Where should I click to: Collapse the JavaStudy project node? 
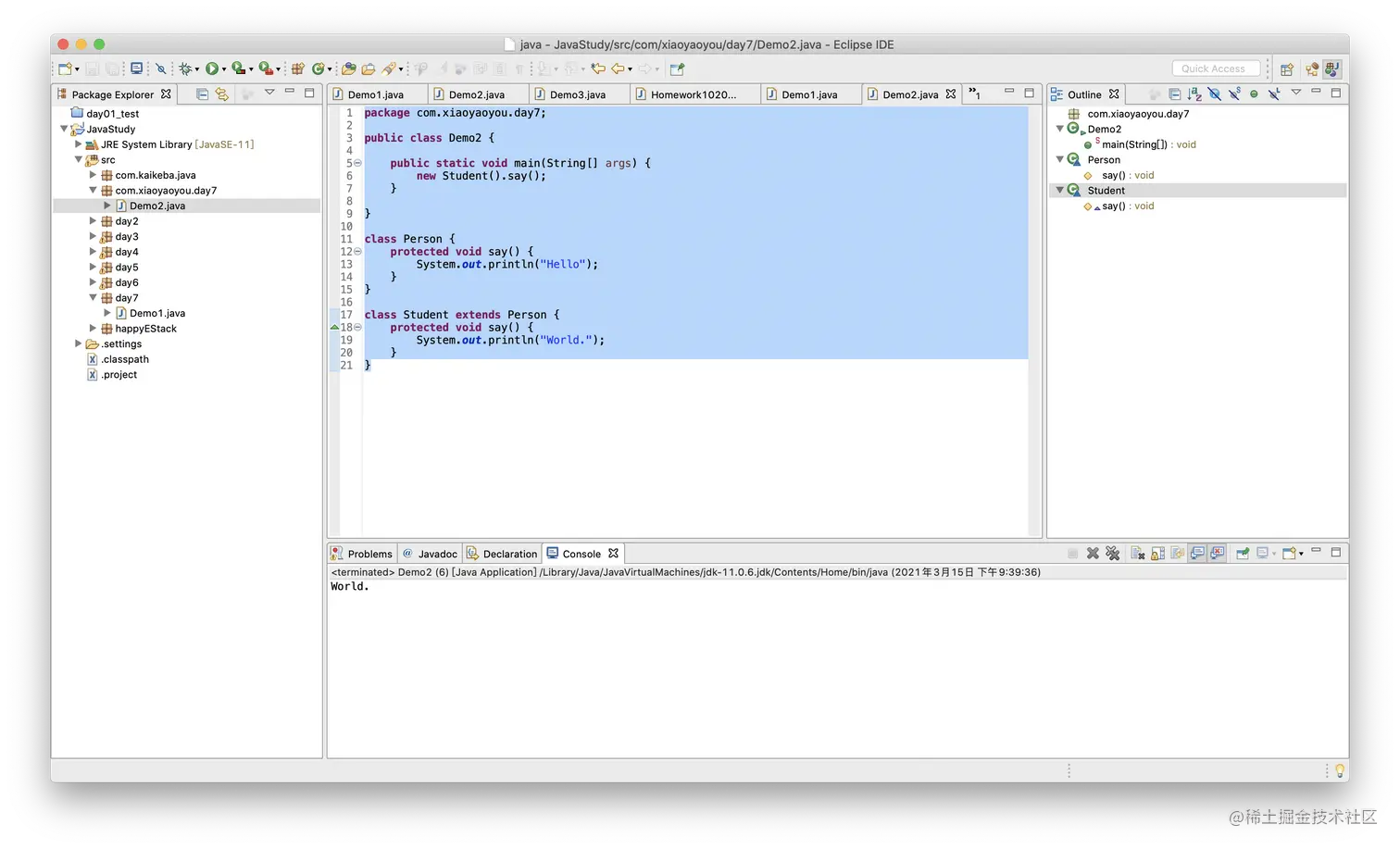tap(64, 129)
